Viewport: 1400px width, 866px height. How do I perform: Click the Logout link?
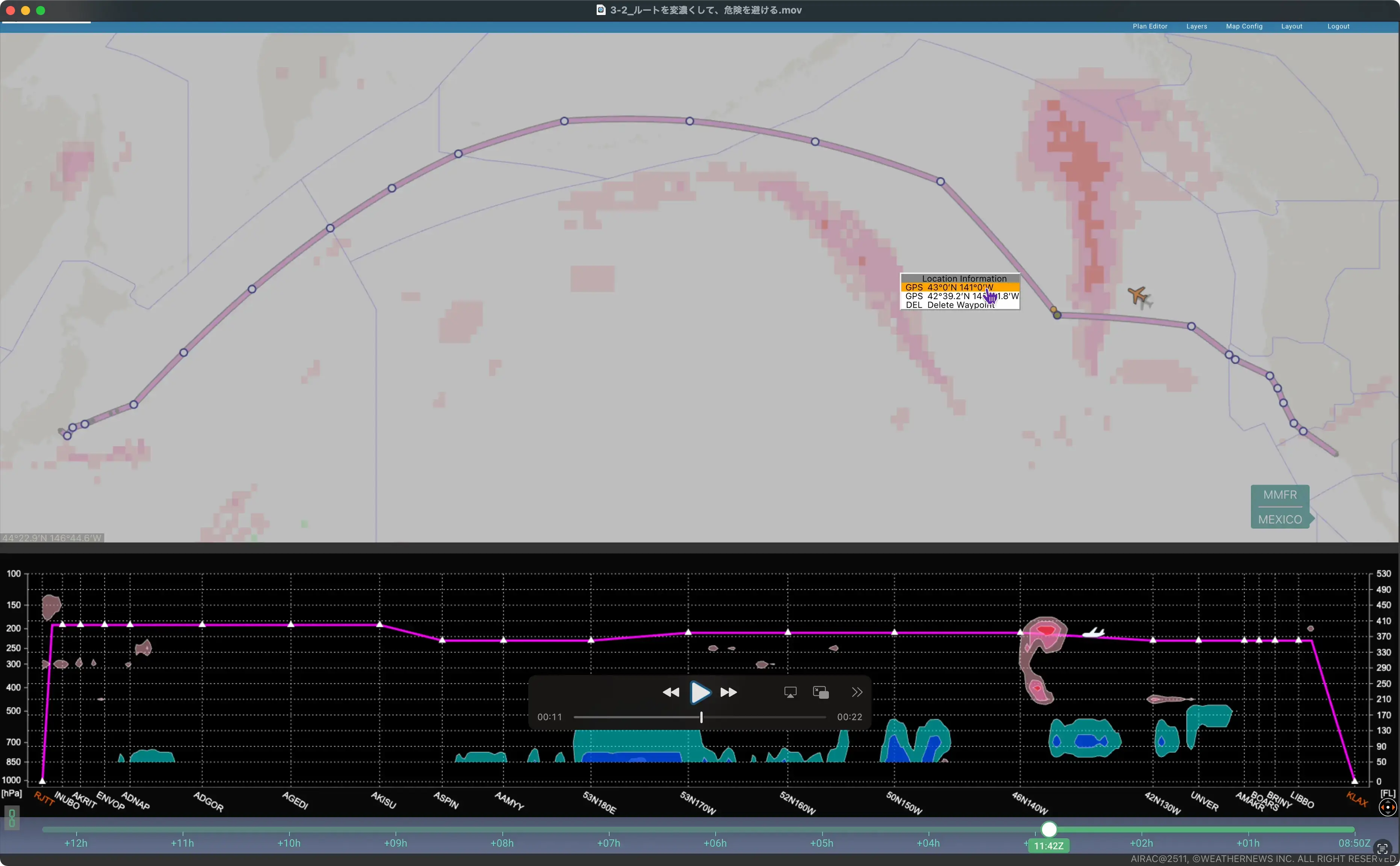coord(1338,26)
